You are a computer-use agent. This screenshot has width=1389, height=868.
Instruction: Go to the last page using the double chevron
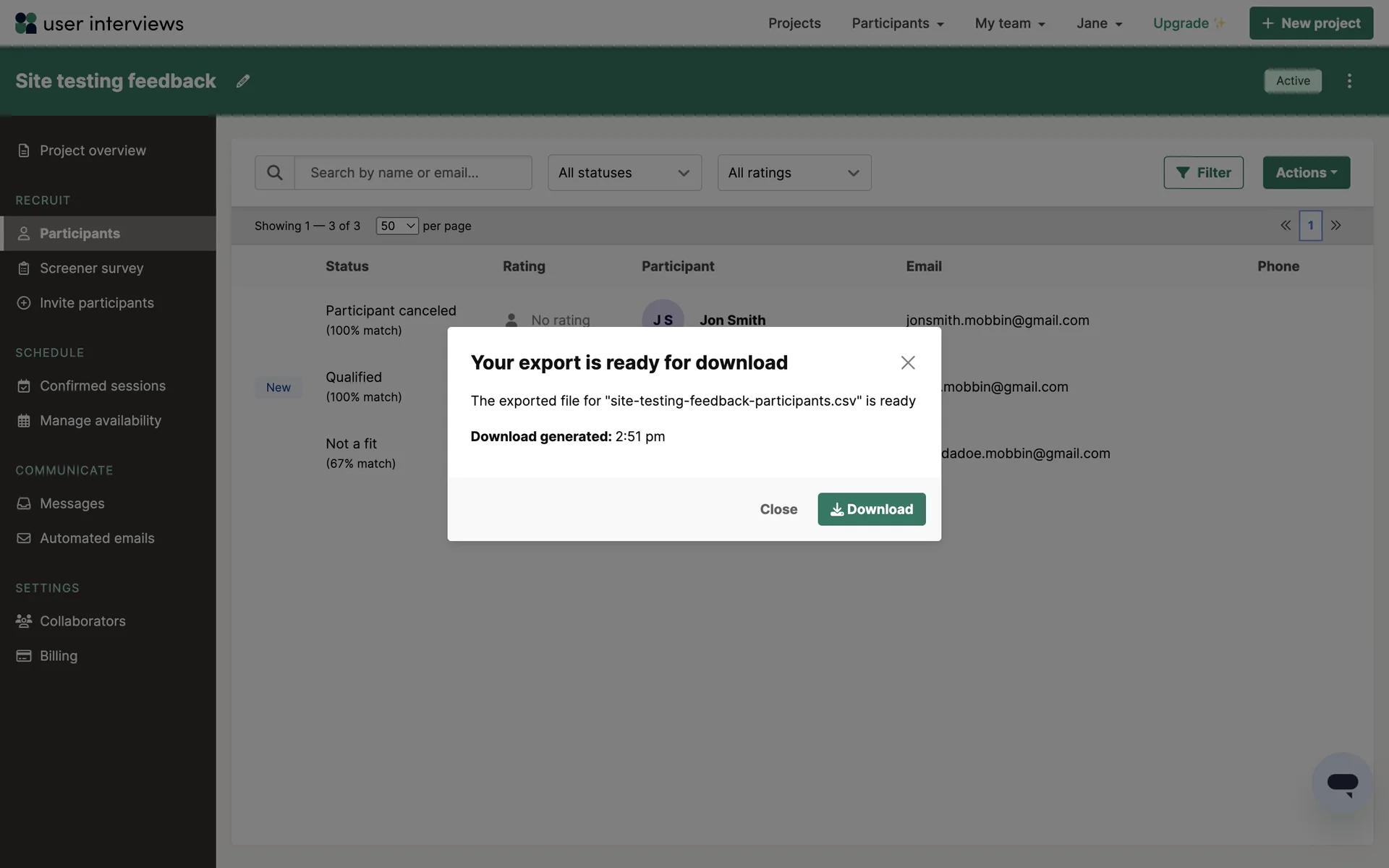pyautogui.click(x=1336, y=226)
